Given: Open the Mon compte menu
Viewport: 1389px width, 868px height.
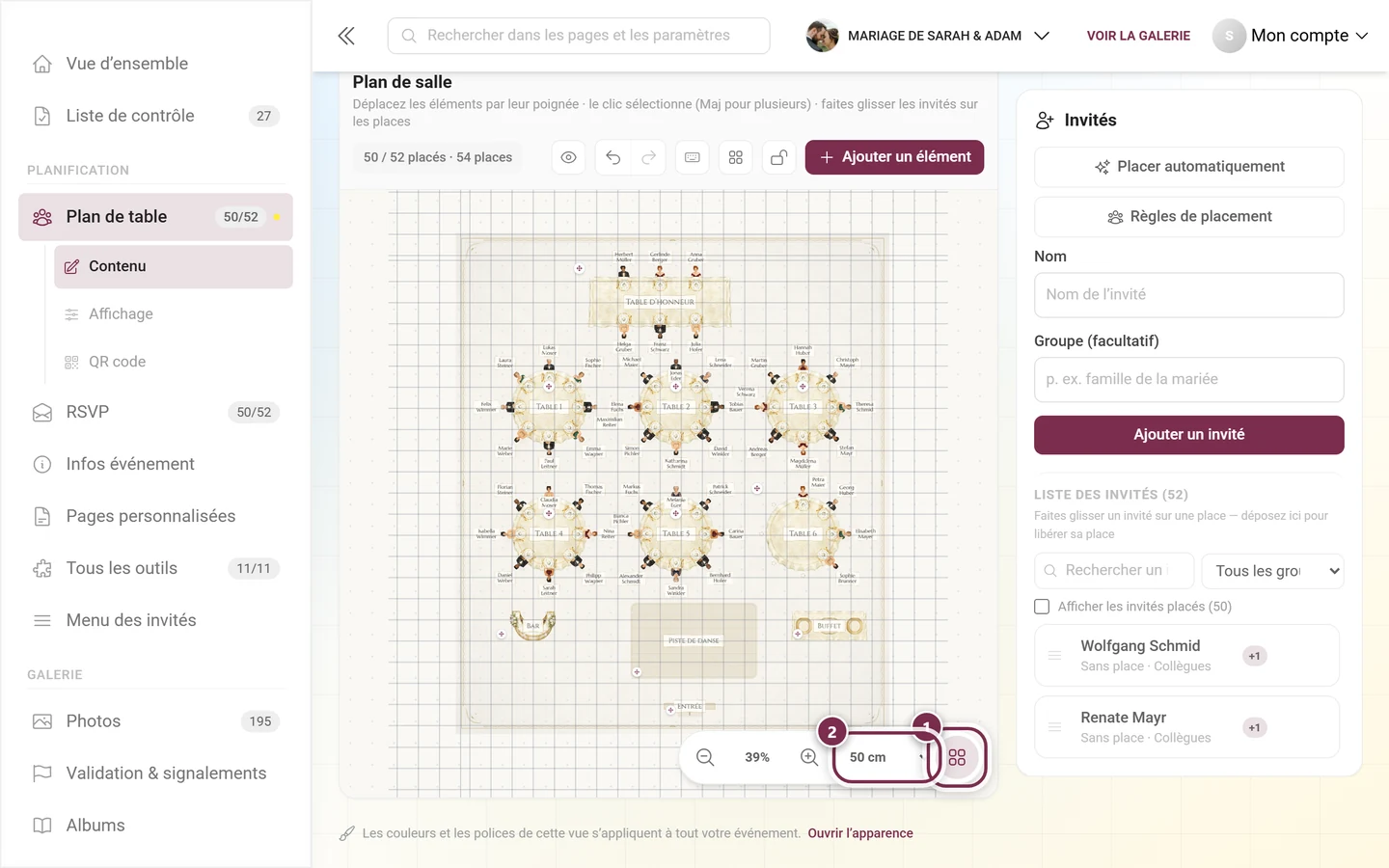Looking at the screenshot, I should 1292,36.
